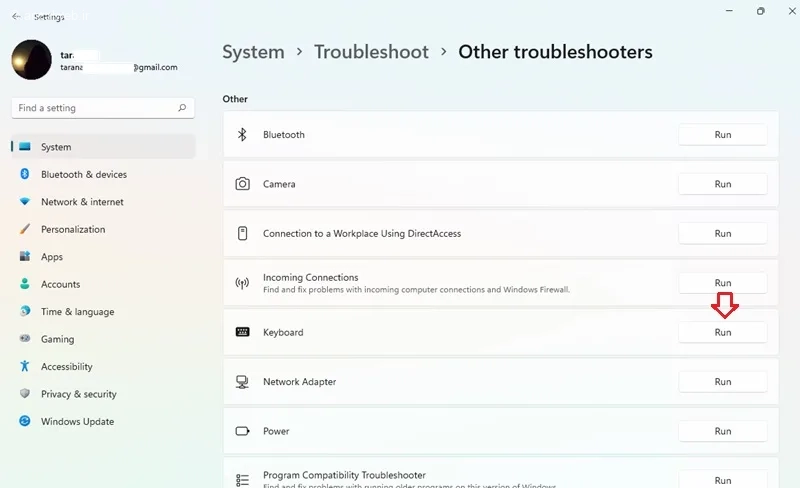Click the Keyboard row label
The height and width of the screenshot is (488, 800).
click(x=283, y=332)
